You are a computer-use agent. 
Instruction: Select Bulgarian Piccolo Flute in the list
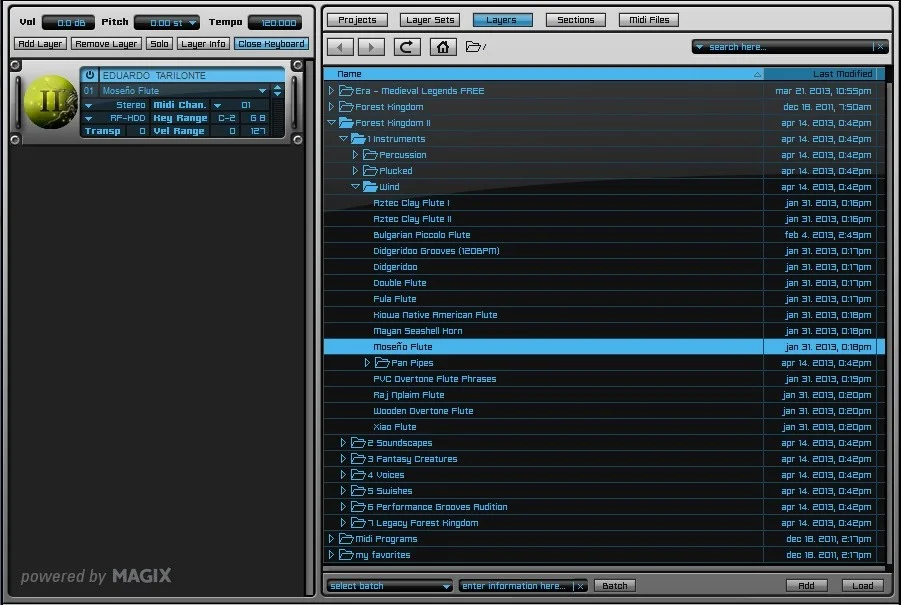click(422, 234)
